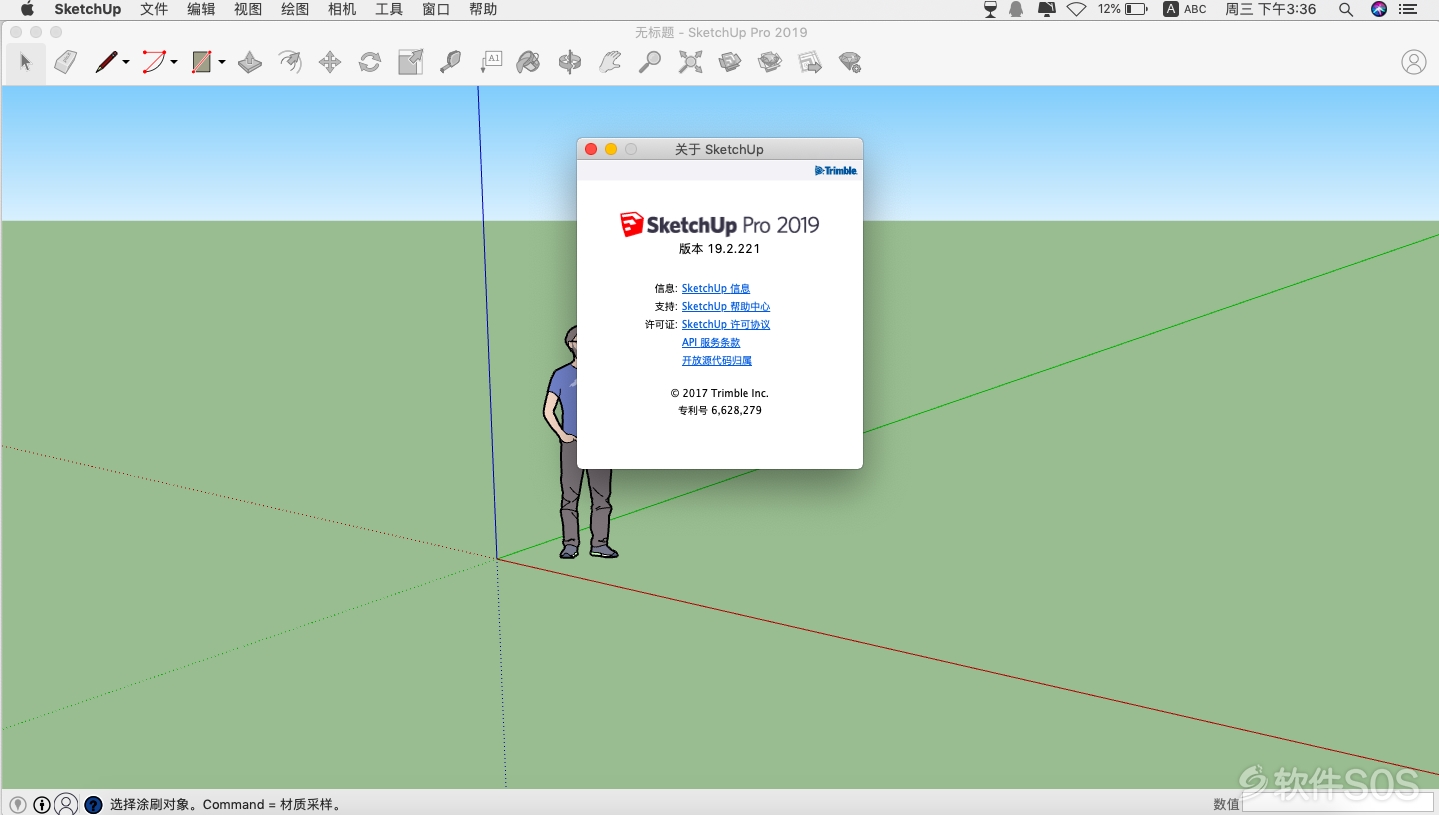Open the 3D Warehouse
The width and height of the screenshot is (1439, 815).
[x=730, y=62]
